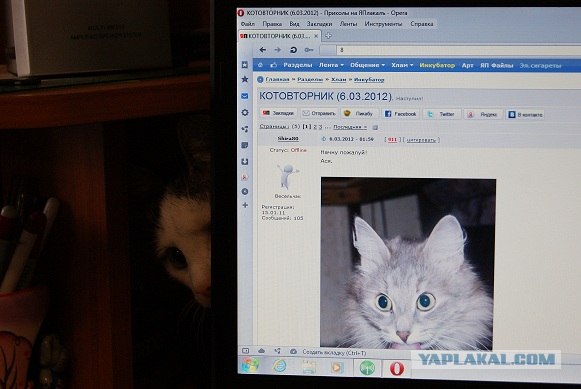Click the Opera Turbo icon in status bar
This screenshot has width=581, height=389.
[x=293, y=351]
